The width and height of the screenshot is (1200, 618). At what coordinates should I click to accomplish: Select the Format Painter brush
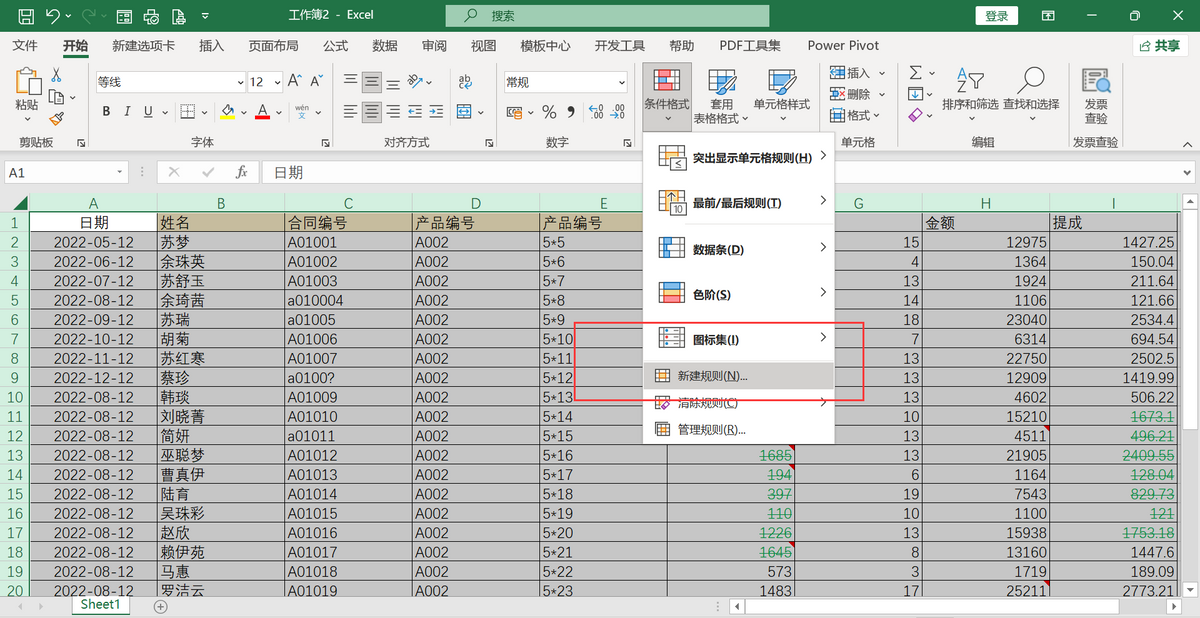pyautogui.click(x=56, y=119)
